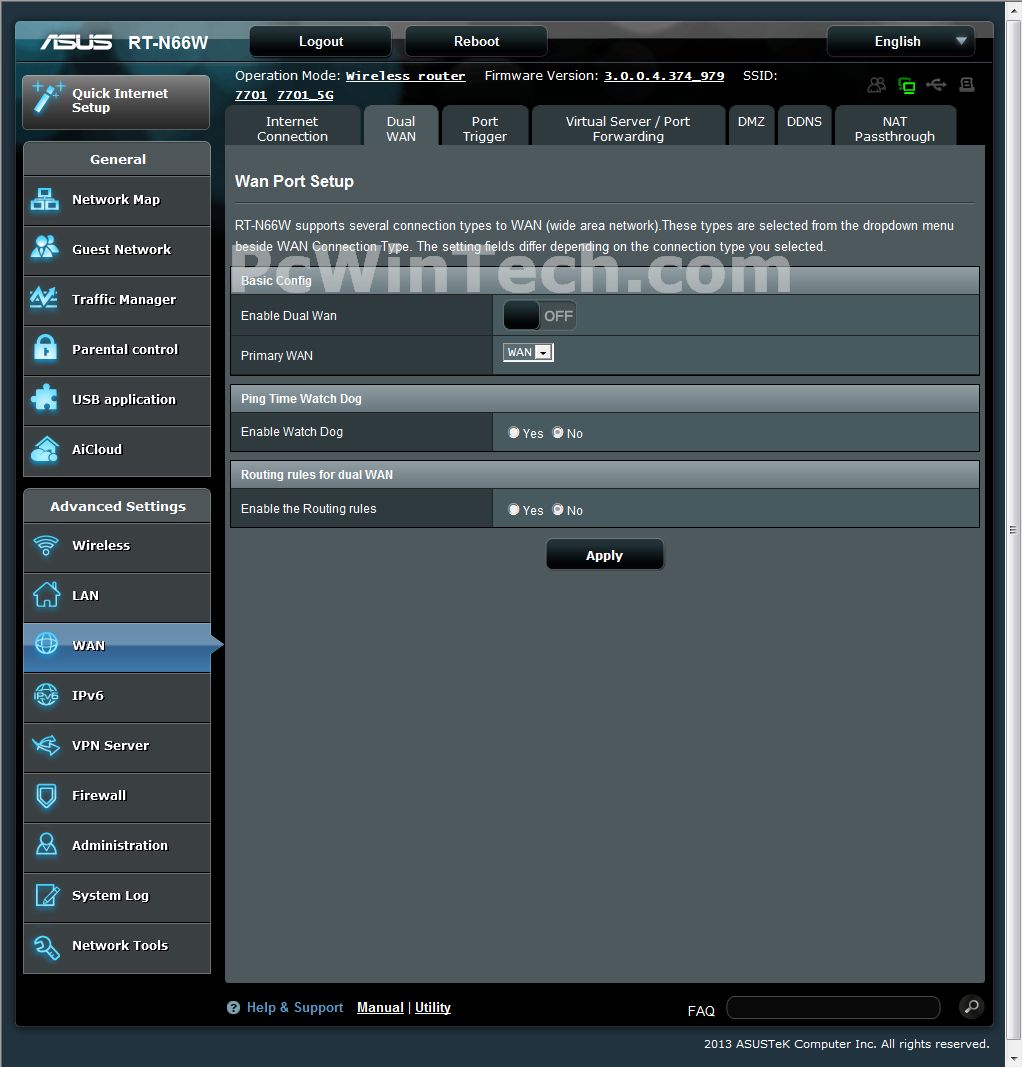Click the Network Map icon
The width and height of the screenshot is (1022, 1067).
[x=45, y=199]
